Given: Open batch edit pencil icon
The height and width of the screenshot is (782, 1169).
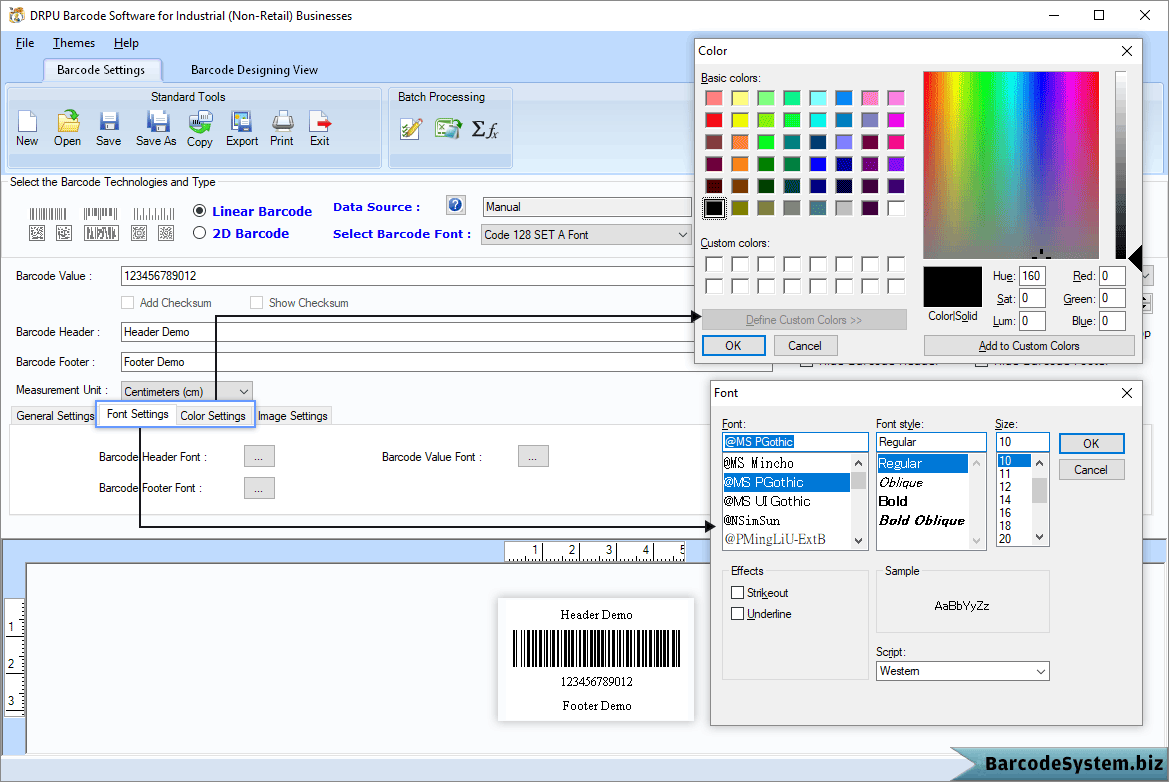Looking at the screenshot, I should [x=411, y=129].
